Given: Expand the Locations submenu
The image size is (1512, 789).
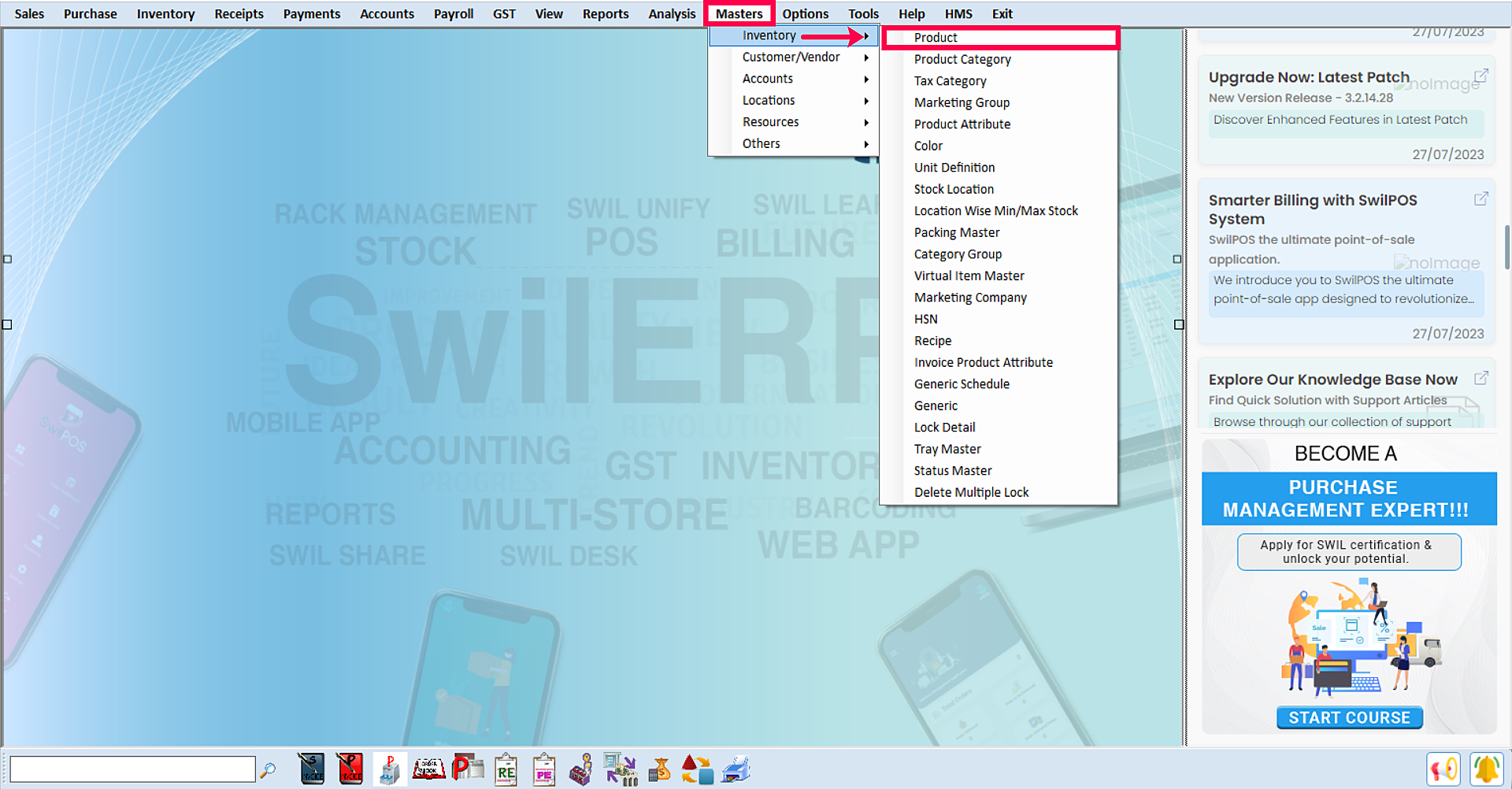Looking at the screenshot, I should tap(794, 100).
